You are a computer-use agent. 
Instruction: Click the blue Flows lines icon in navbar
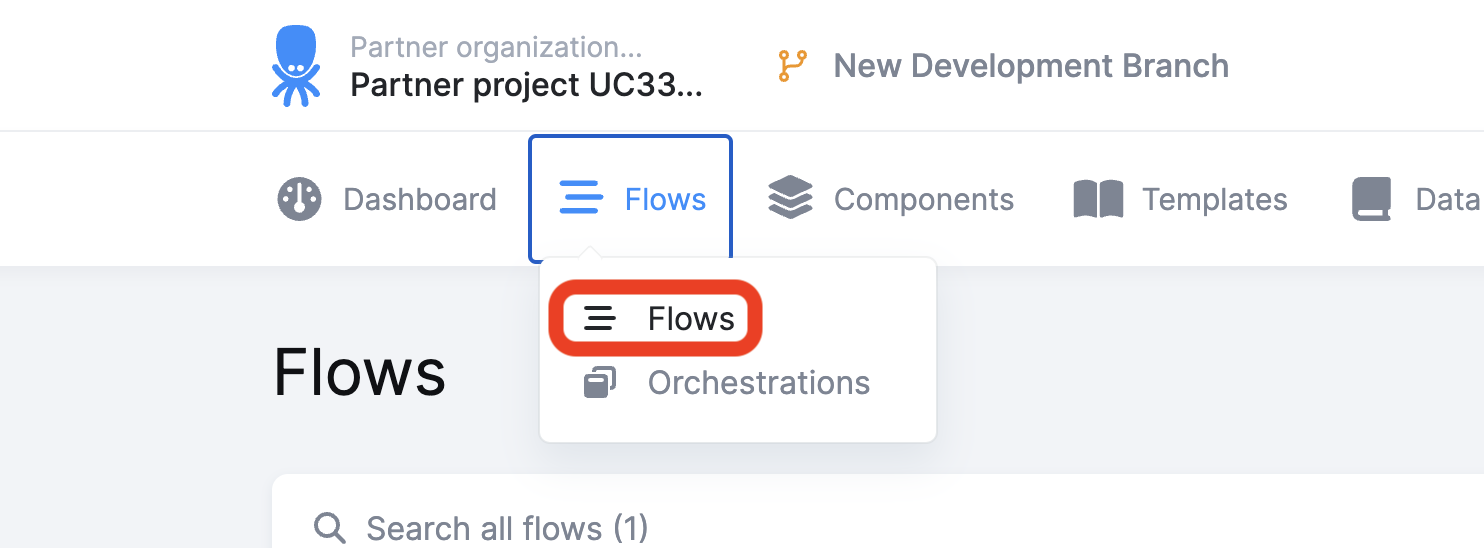tap(581, 198)
